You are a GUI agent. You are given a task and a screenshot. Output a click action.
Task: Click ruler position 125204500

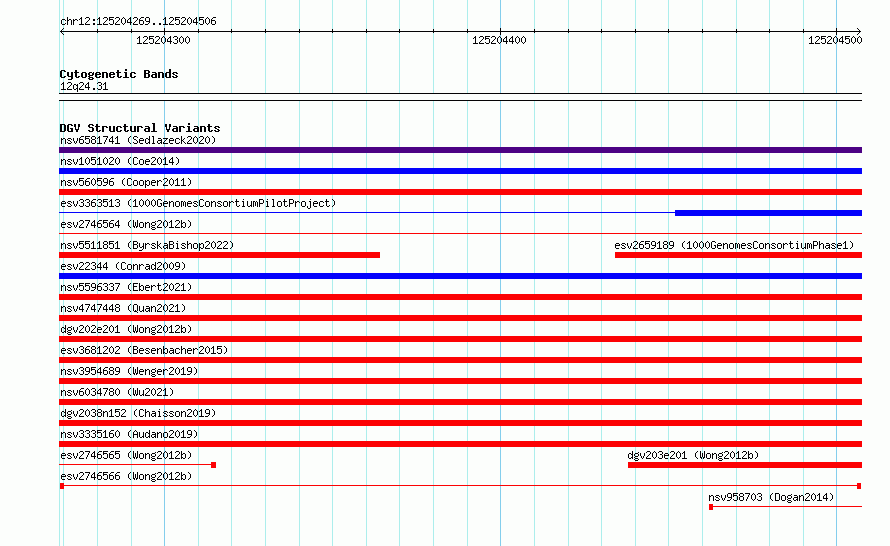835,40
